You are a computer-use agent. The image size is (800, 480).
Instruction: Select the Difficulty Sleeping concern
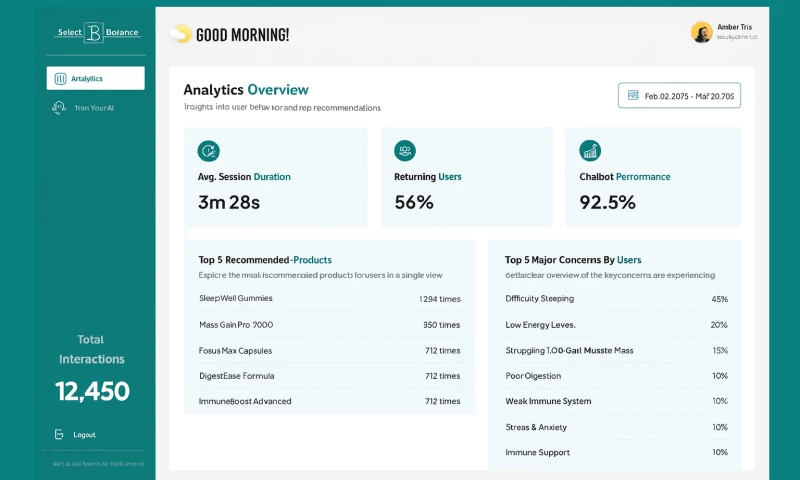click(x=617, y=298)
